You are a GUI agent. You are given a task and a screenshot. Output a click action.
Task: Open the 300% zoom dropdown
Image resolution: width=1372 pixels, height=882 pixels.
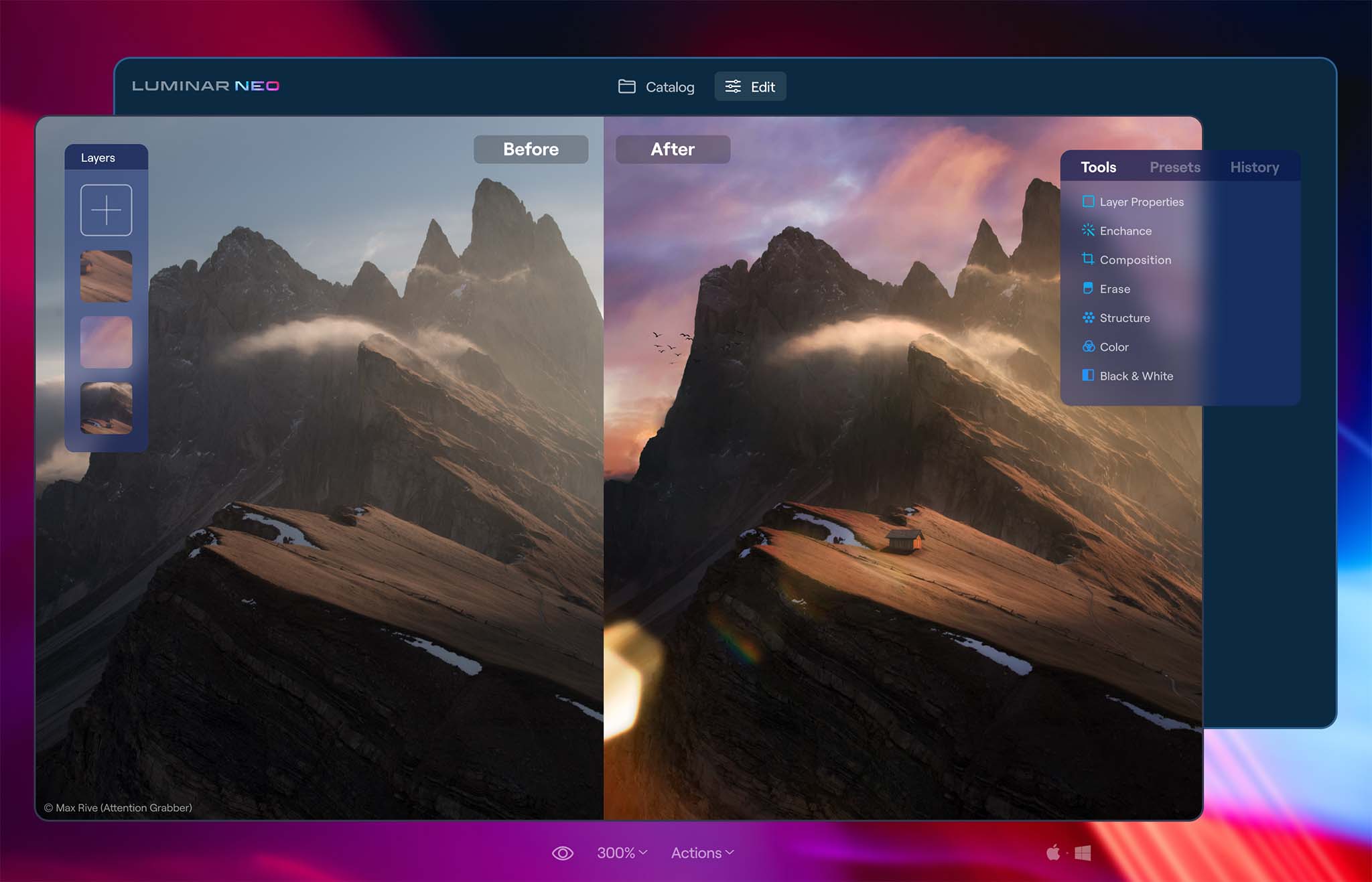pos(622,853)
